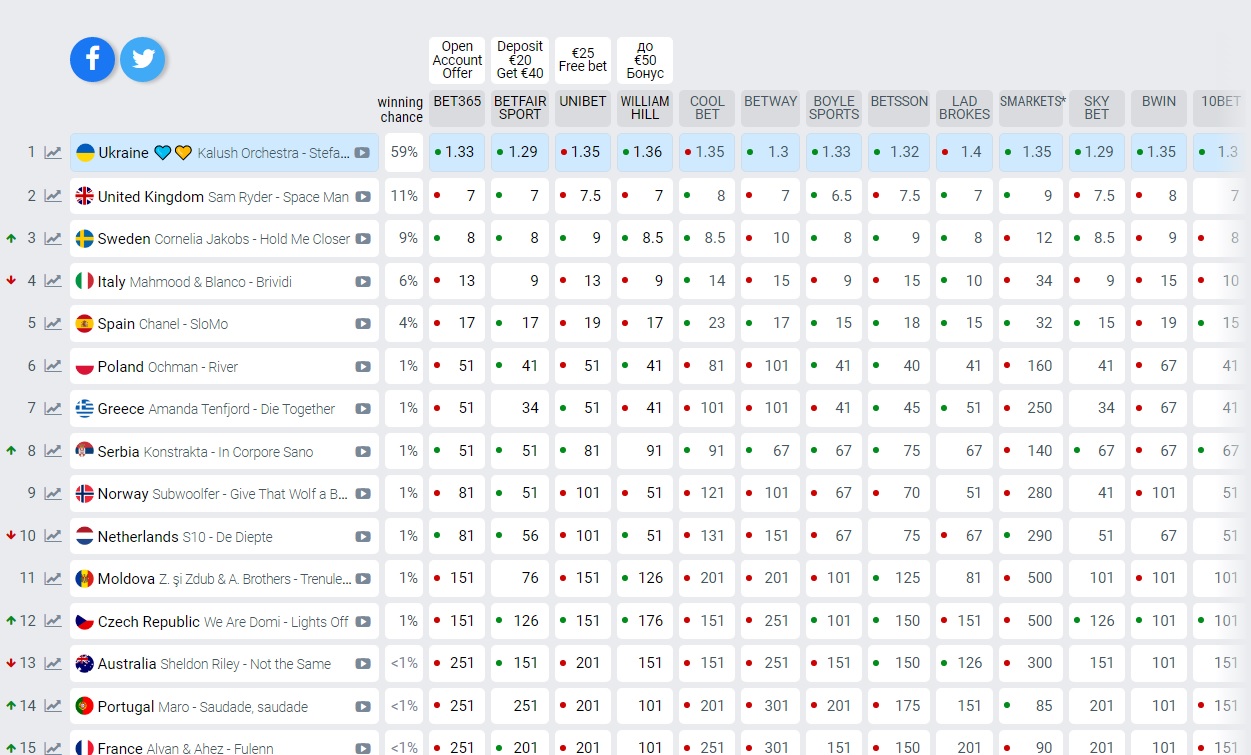Viewport: 1251px width, 755px height.
Task: Click the BET365 odds 1.33 for Ukraine
Action: coord(458,152)
